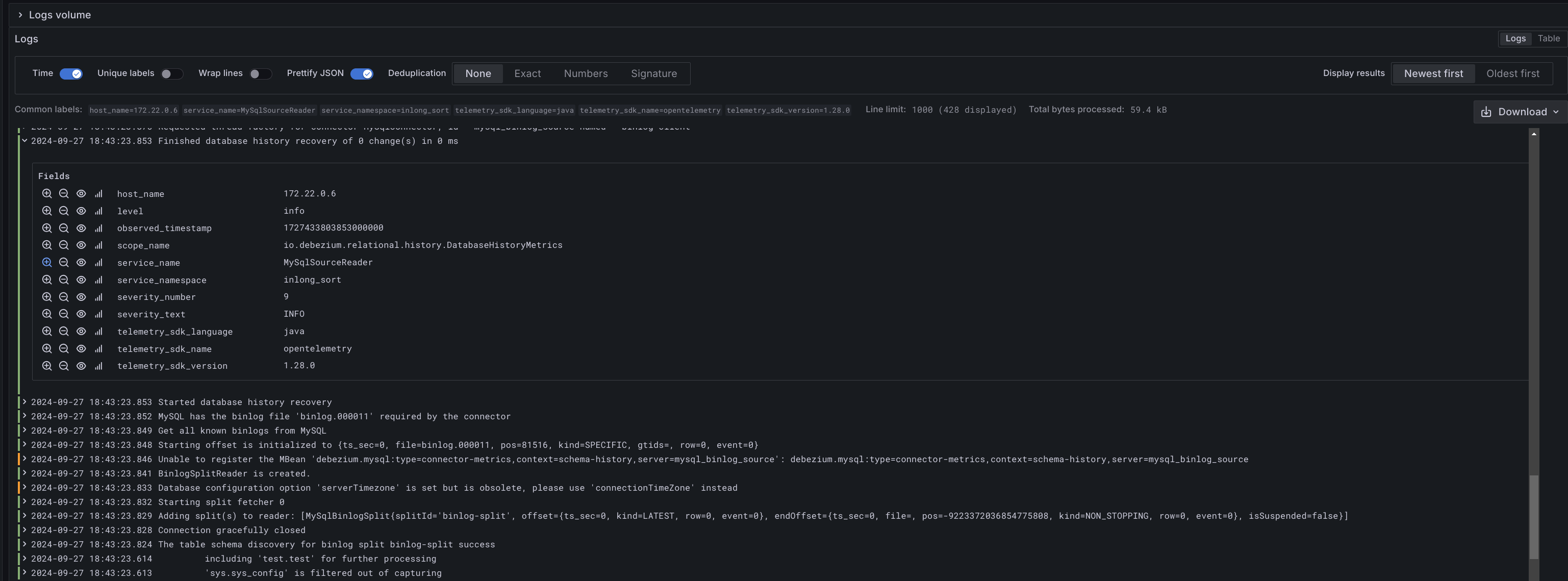Filter for the host_name field value
1568x581 pixels.
[x=47, y=194]
